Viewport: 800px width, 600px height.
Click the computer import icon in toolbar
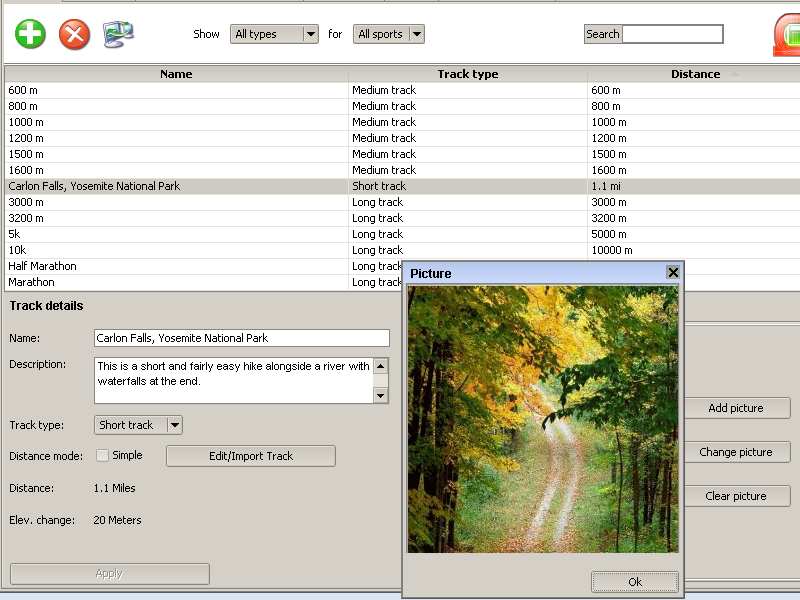[118, 34]
